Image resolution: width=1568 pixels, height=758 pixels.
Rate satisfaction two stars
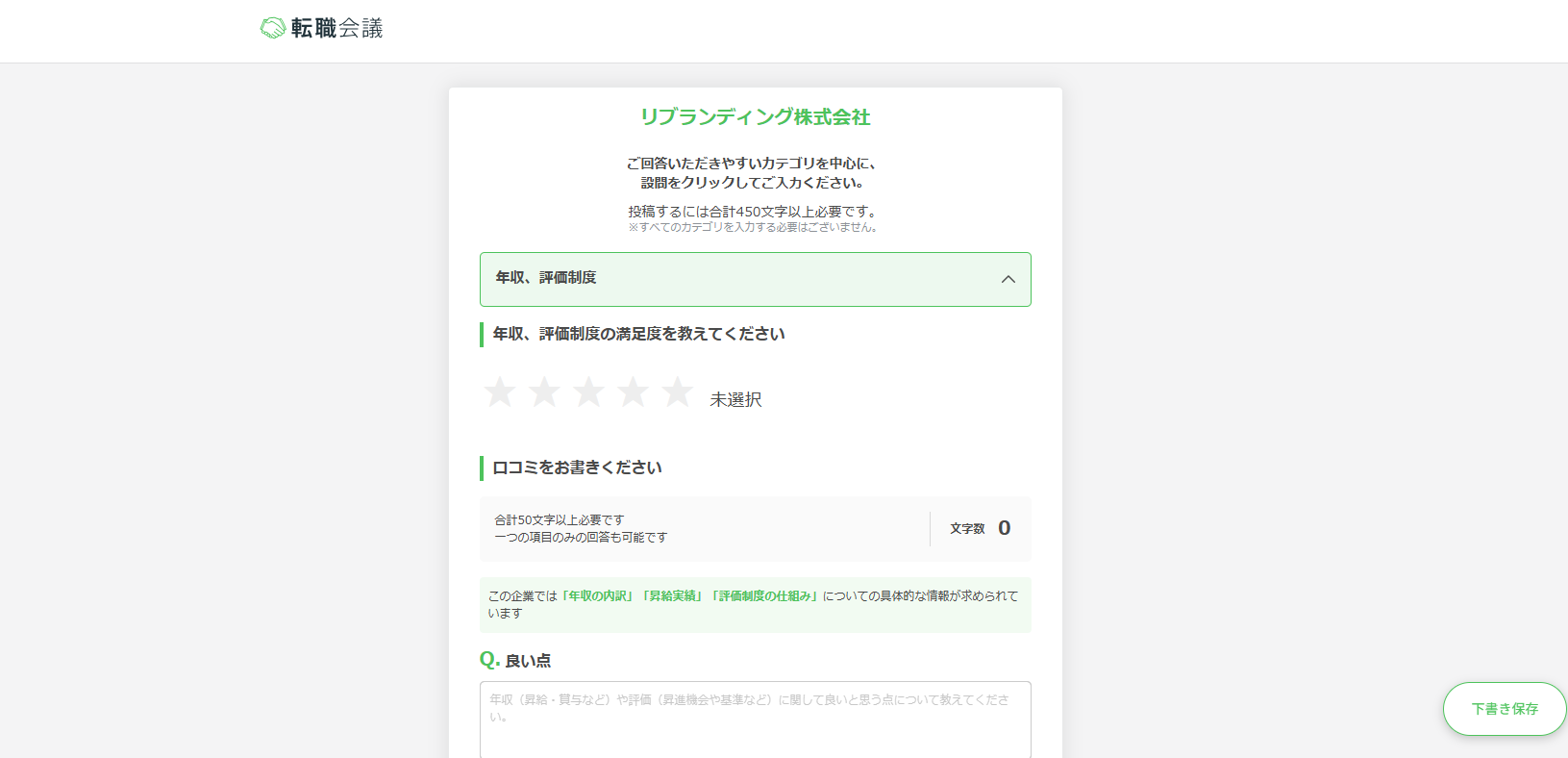point(544,392)
